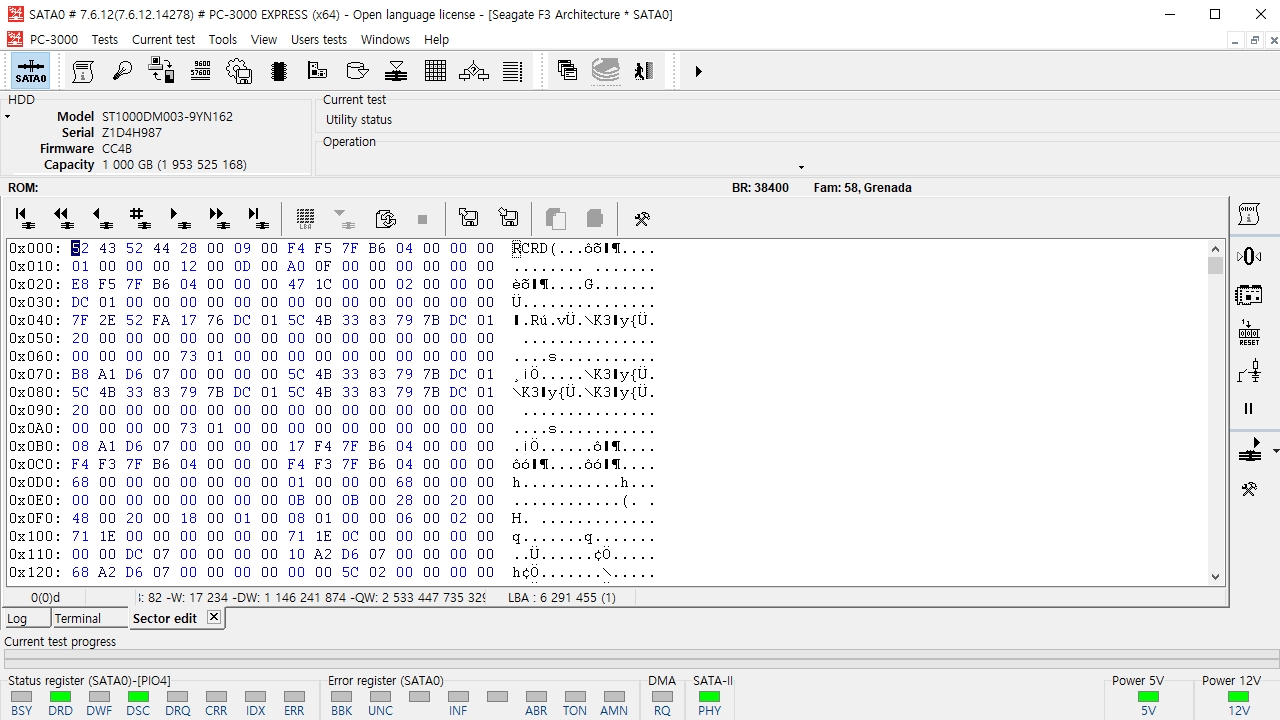Click the first hex byte 52 at 0x000
This screenshot has height=720, width=1280.
pyautogui.click(x=80, y=248)
